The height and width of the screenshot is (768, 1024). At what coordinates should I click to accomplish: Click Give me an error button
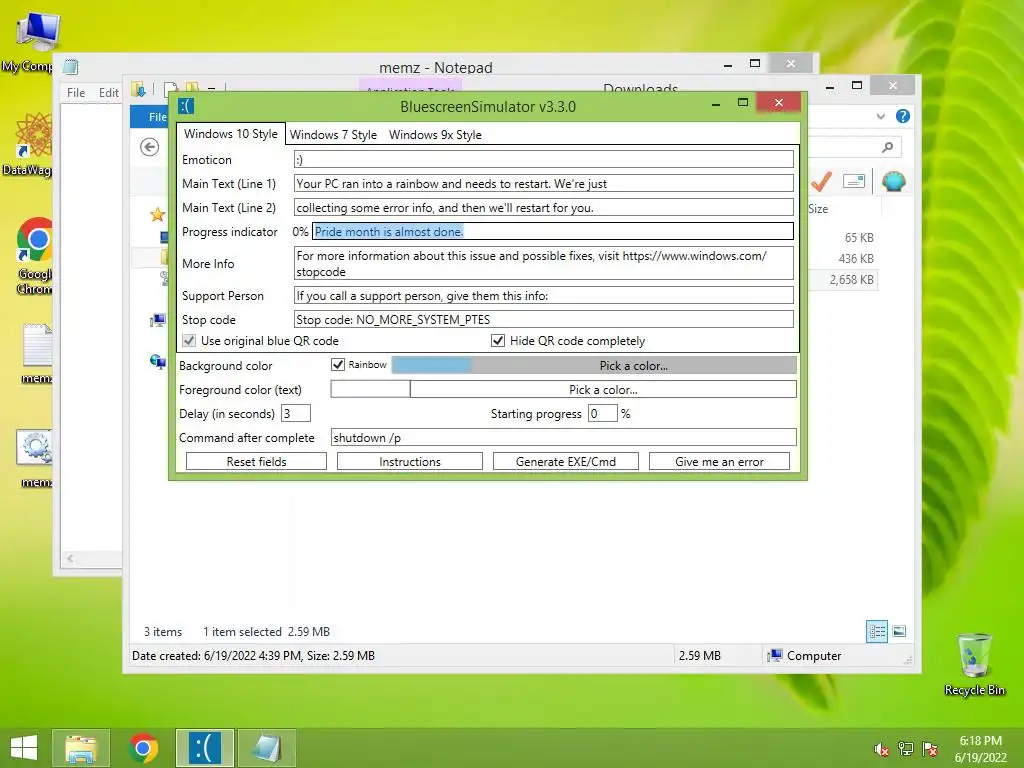tap(719, 462)
